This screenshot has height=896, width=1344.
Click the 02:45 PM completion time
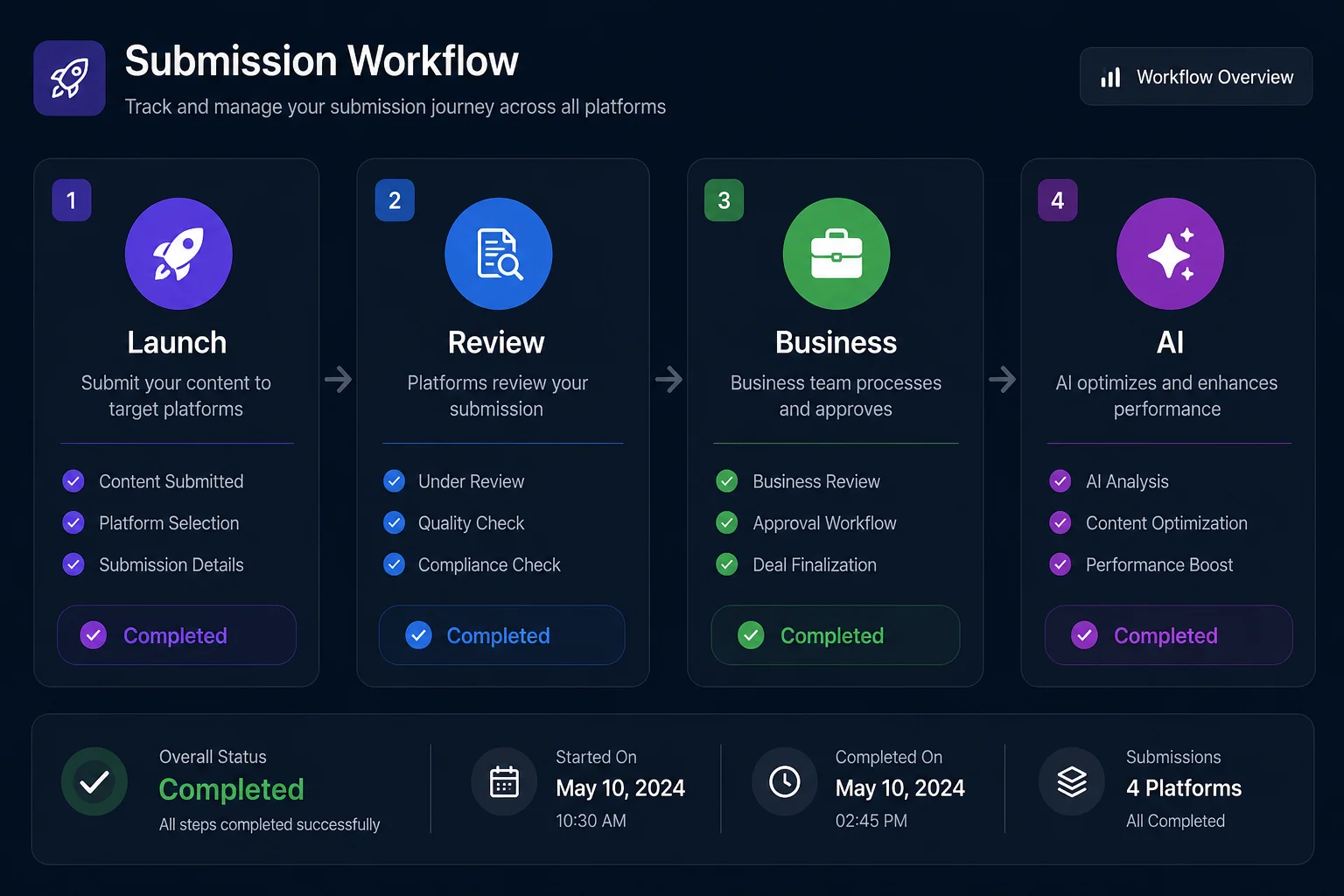point(871,821)
